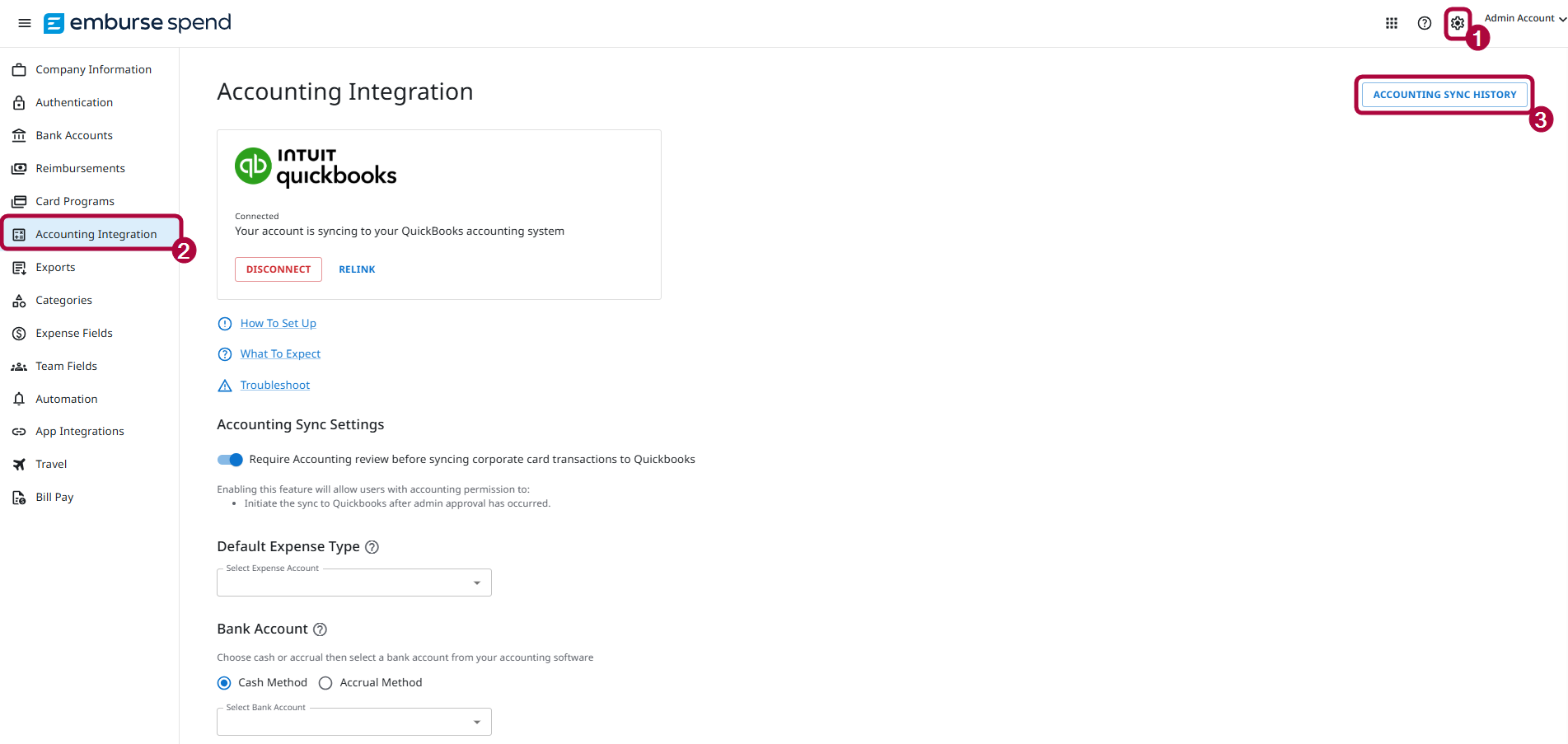Click the Default Expense Type help icon
The image size is (1568, 744).
[x=372, y=547]
